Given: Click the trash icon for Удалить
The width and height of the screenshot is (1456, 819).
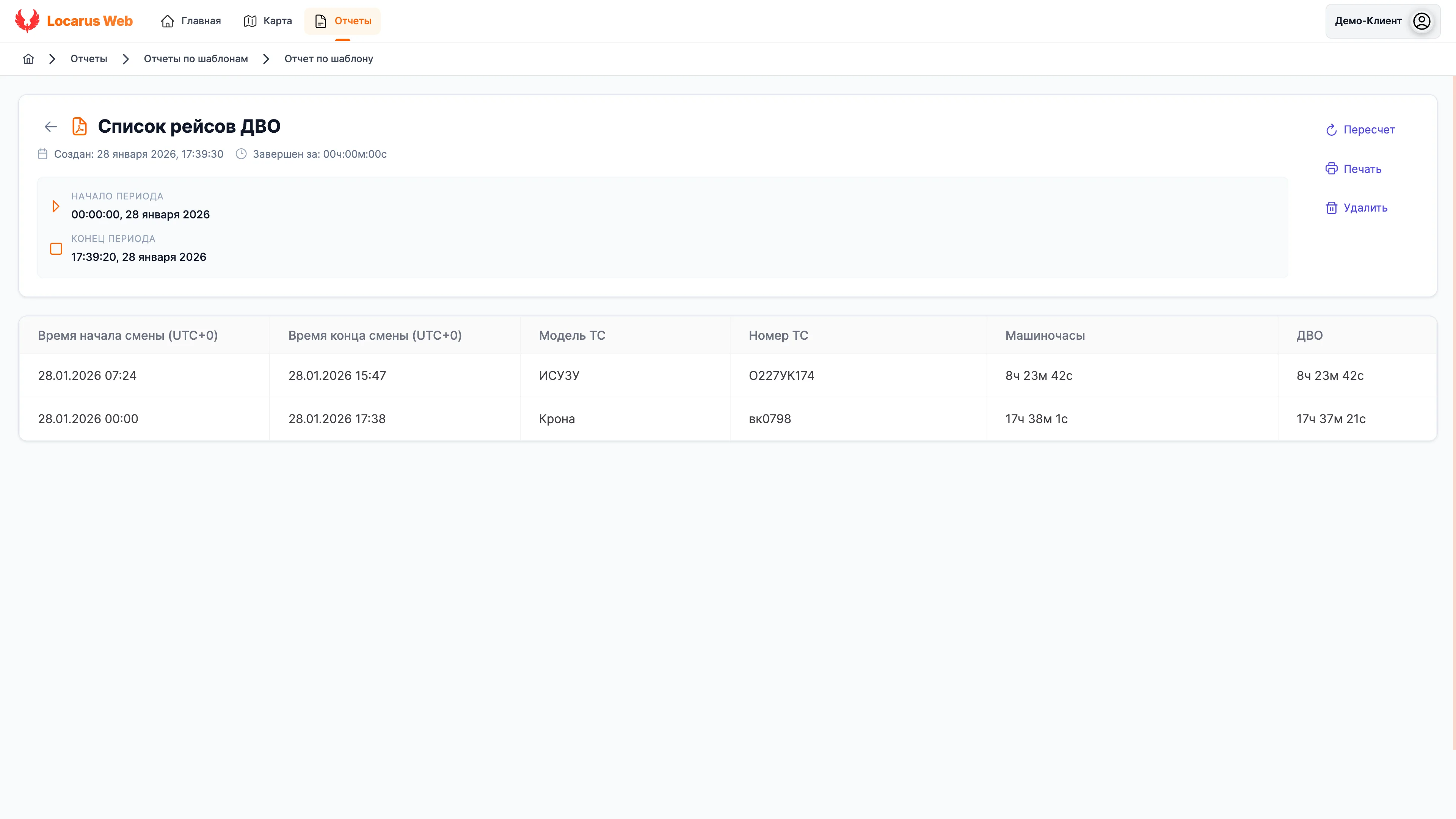Looking at the screenshot, I should coord(1331,208).
